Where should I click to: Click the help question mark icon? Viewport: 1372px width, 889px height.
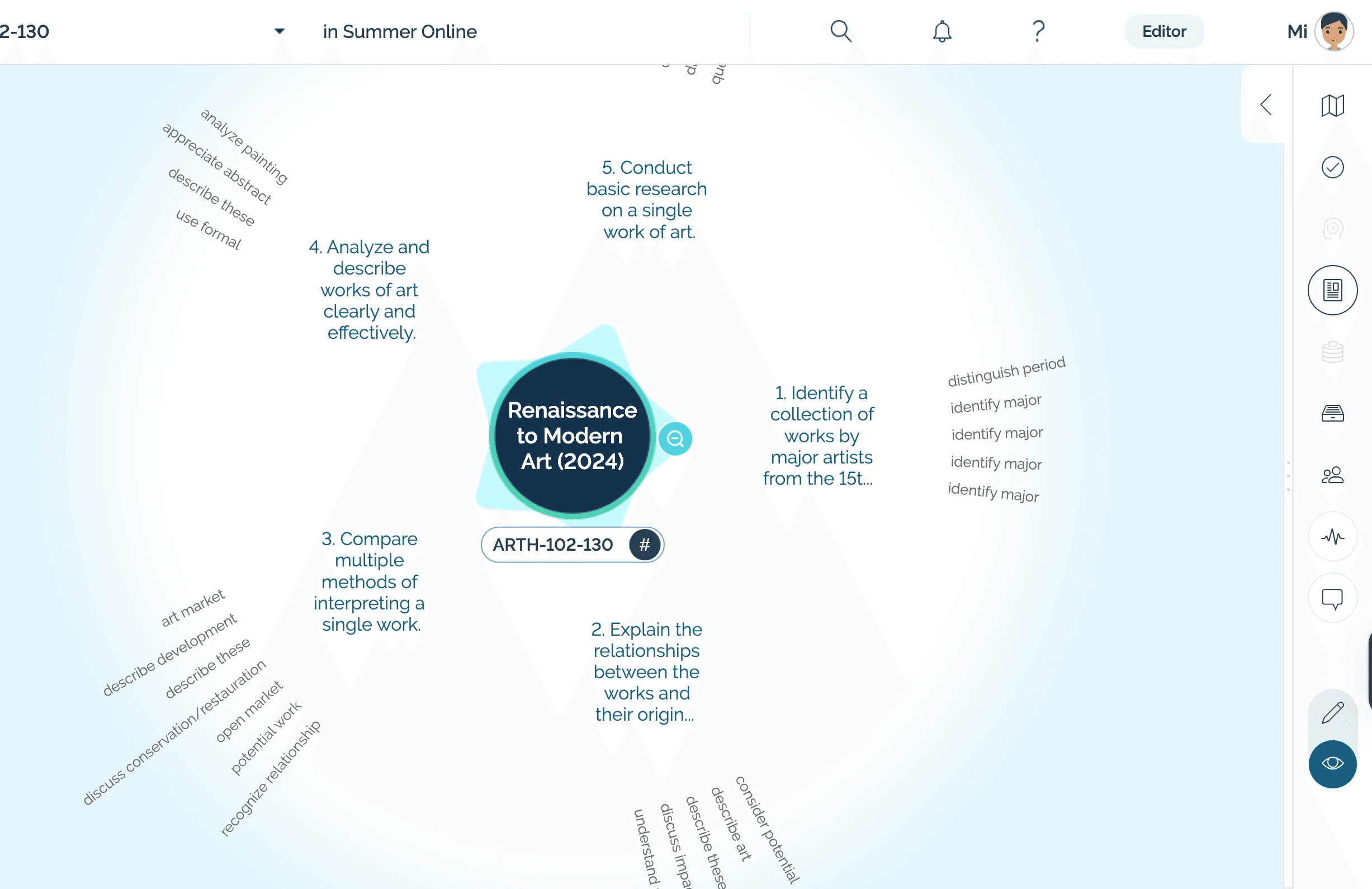click(x=1038, y=31)
